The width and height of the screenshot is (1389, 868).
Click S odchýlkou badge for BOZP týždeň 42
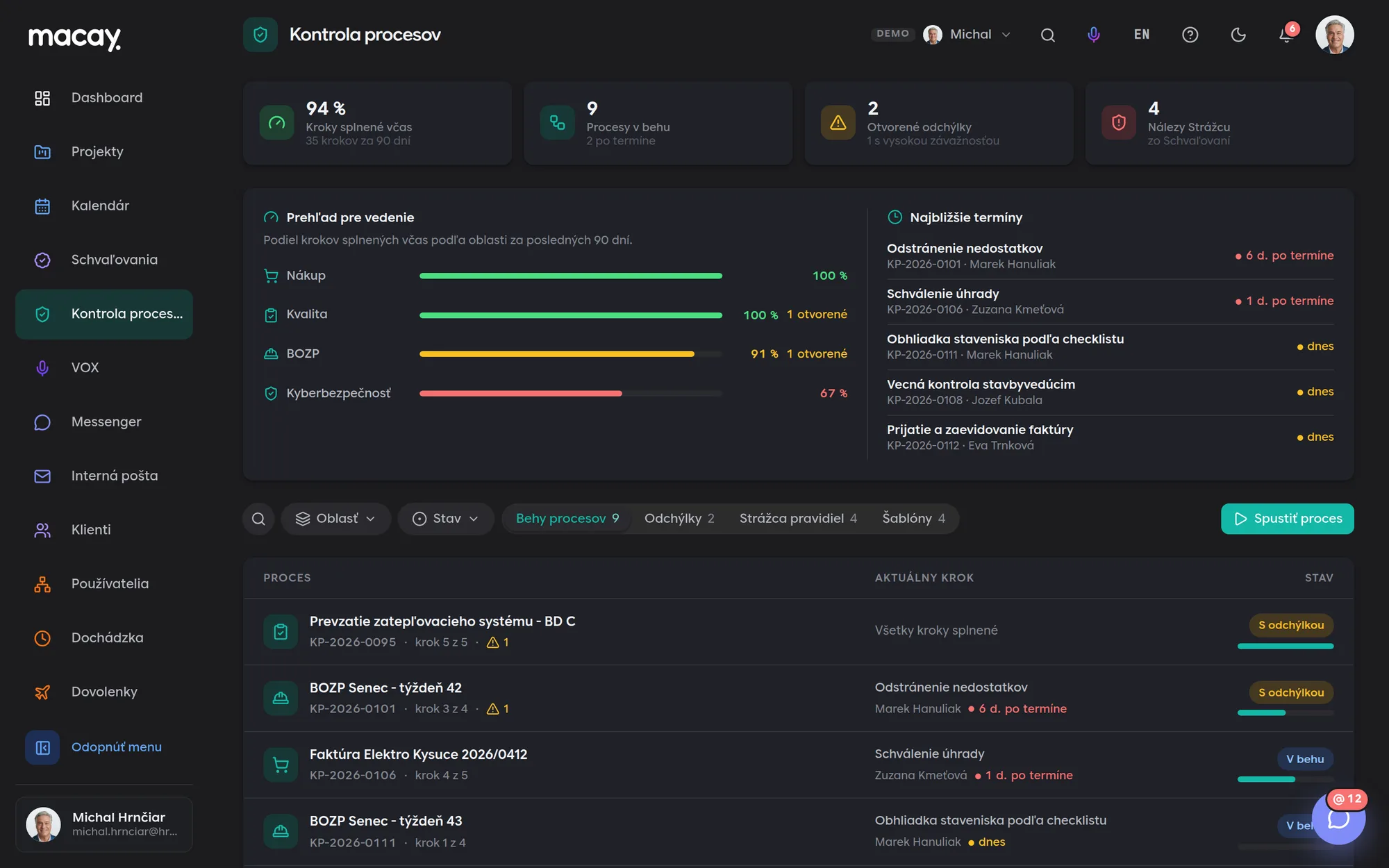click(1291, 693)
